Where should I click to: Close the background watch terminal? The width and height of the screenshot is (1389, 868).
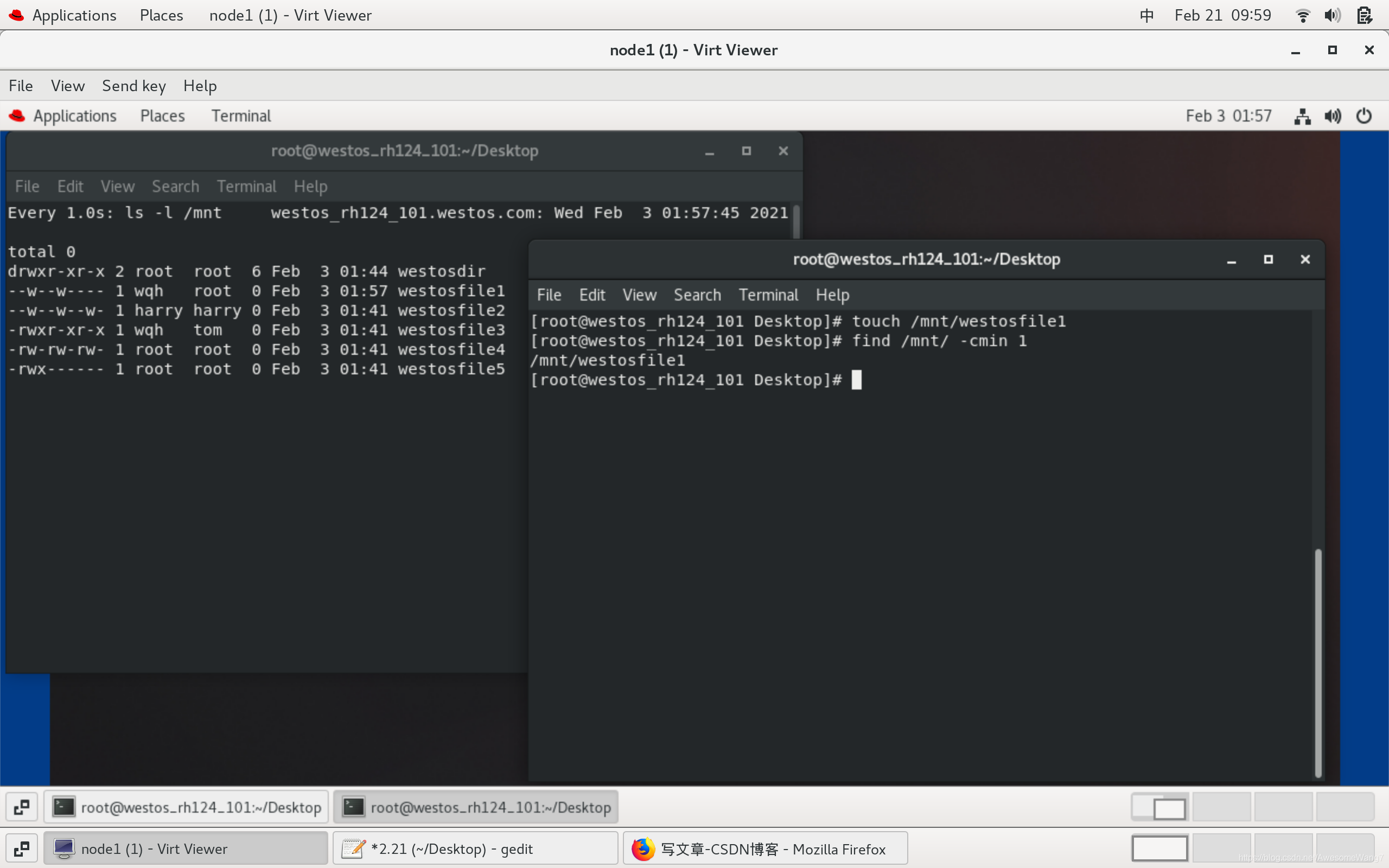coord(783,151)
